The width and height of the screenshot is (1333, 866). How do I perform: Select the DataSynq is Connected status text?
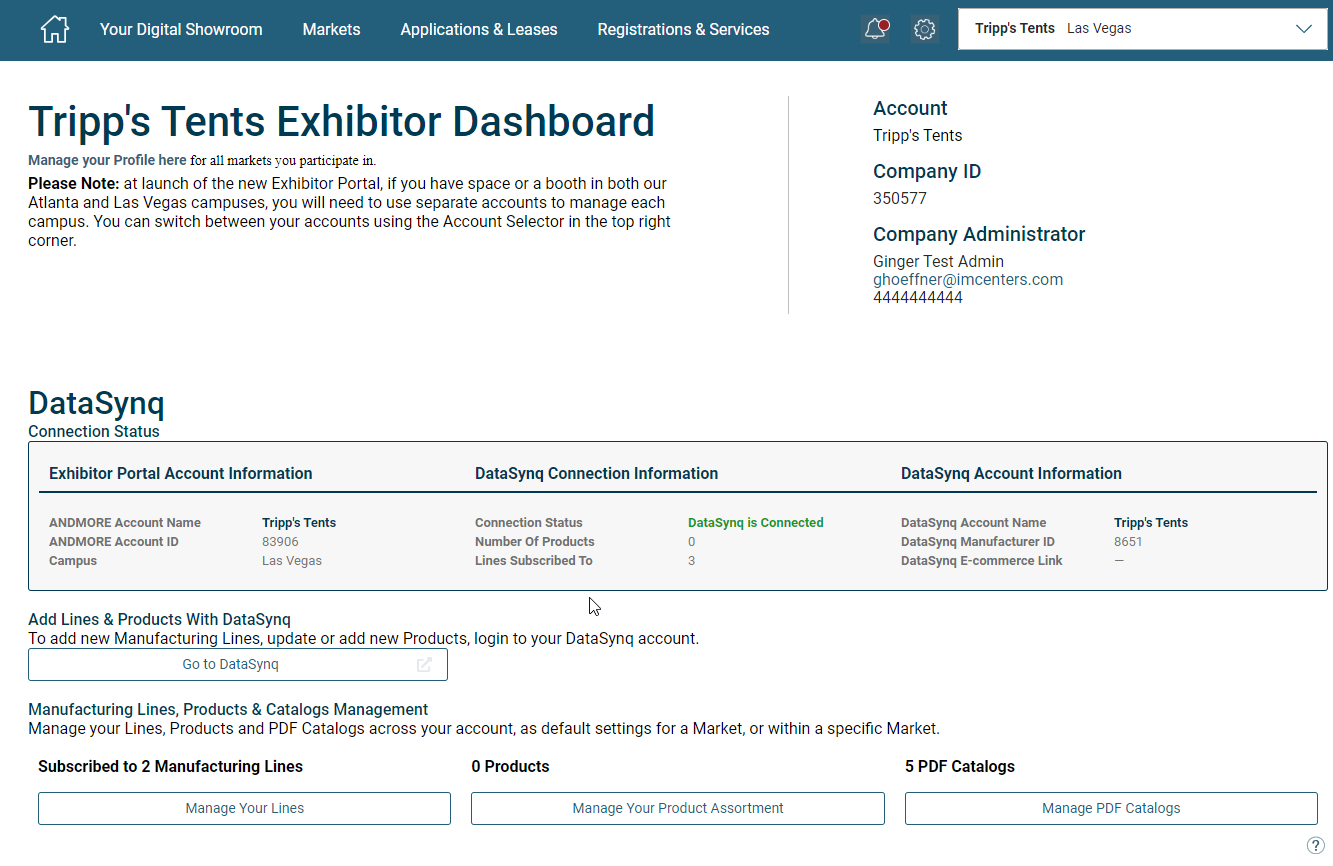click(756, 523)
